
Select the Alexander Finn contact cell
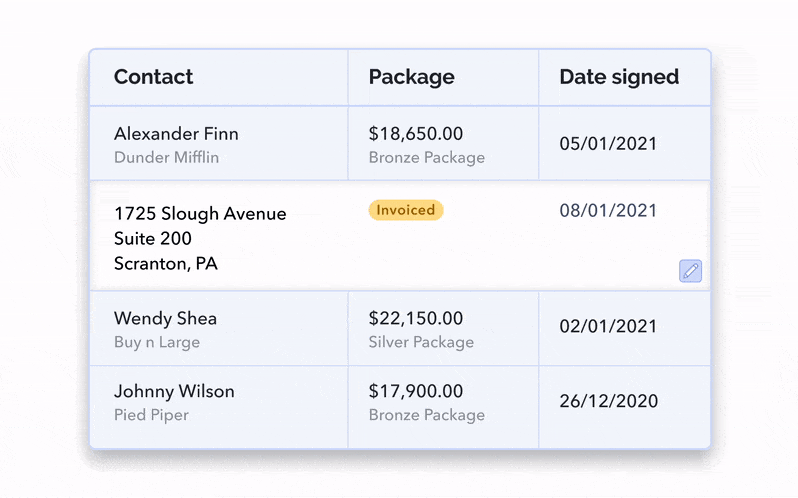[176, 134]
